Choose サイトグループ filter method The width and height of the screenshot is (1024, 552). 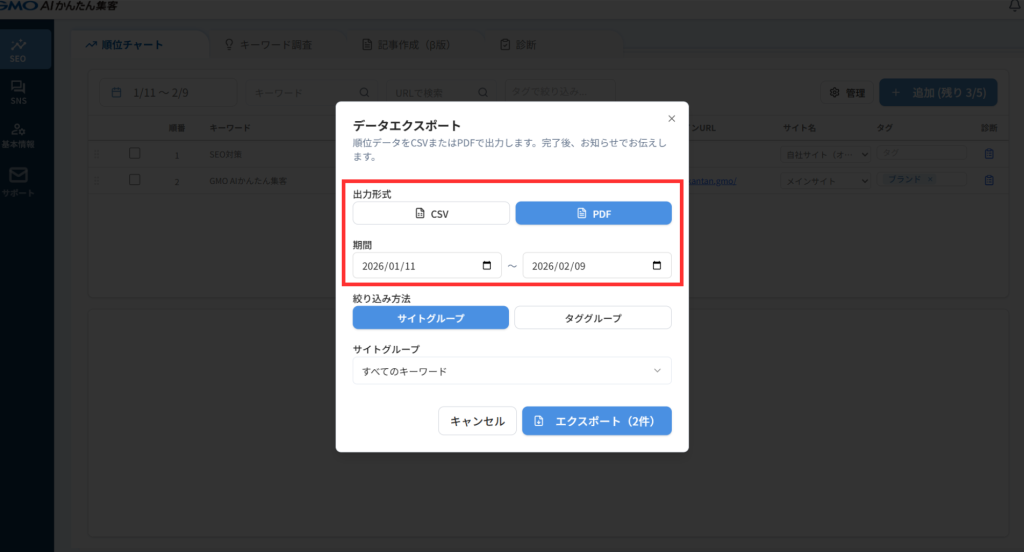(x=431, y=318)
